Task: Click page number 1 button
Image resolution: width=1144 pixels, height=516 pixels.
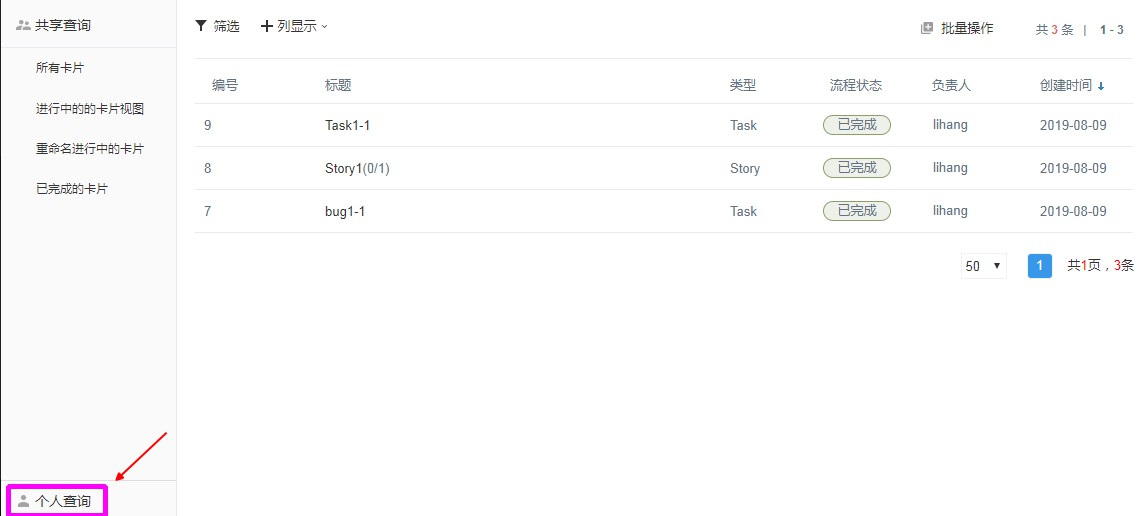Action: point(1040,266)
